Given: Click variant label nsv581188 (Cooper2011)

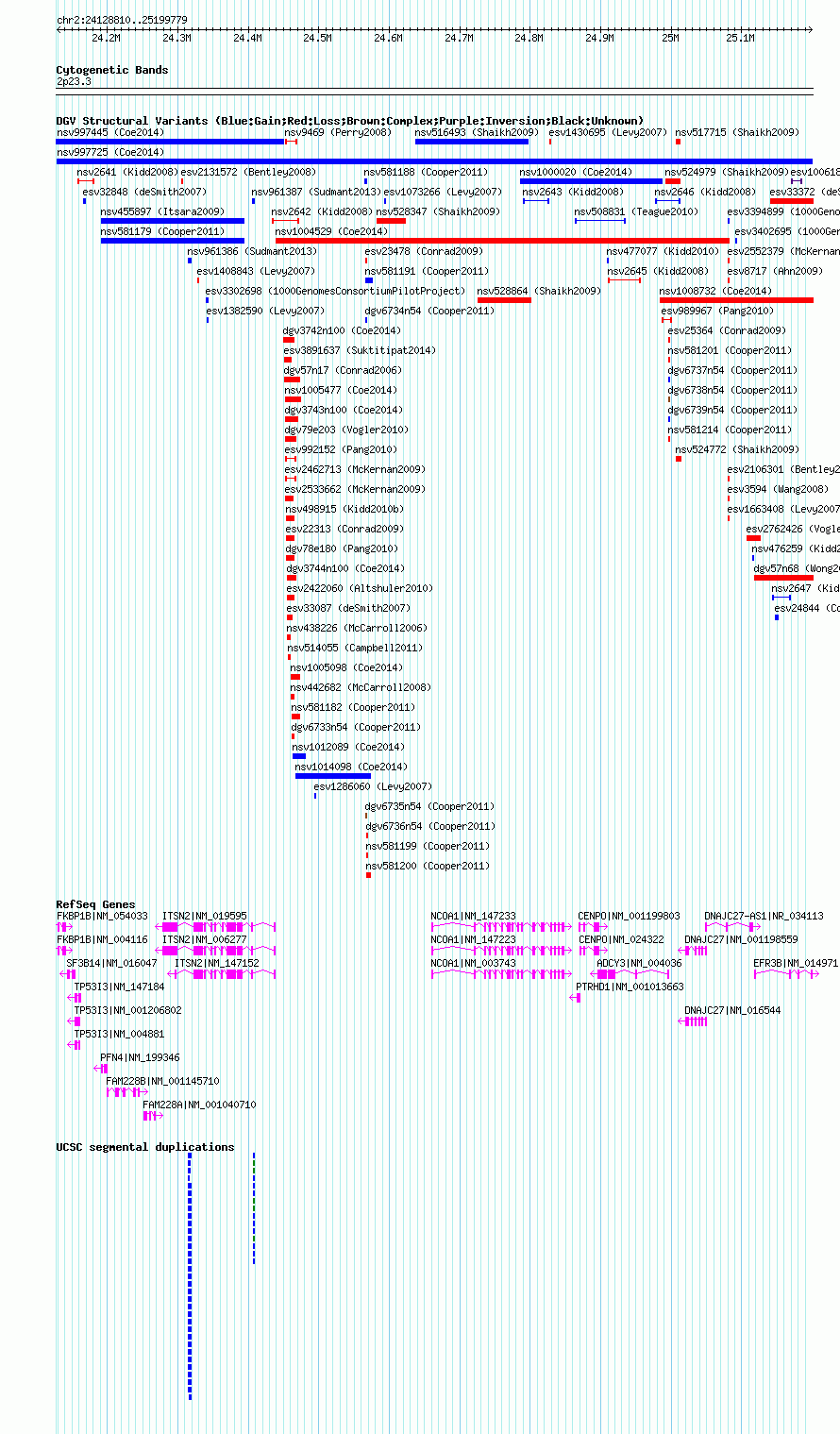Looking at the screenshot, I should 427,173.
